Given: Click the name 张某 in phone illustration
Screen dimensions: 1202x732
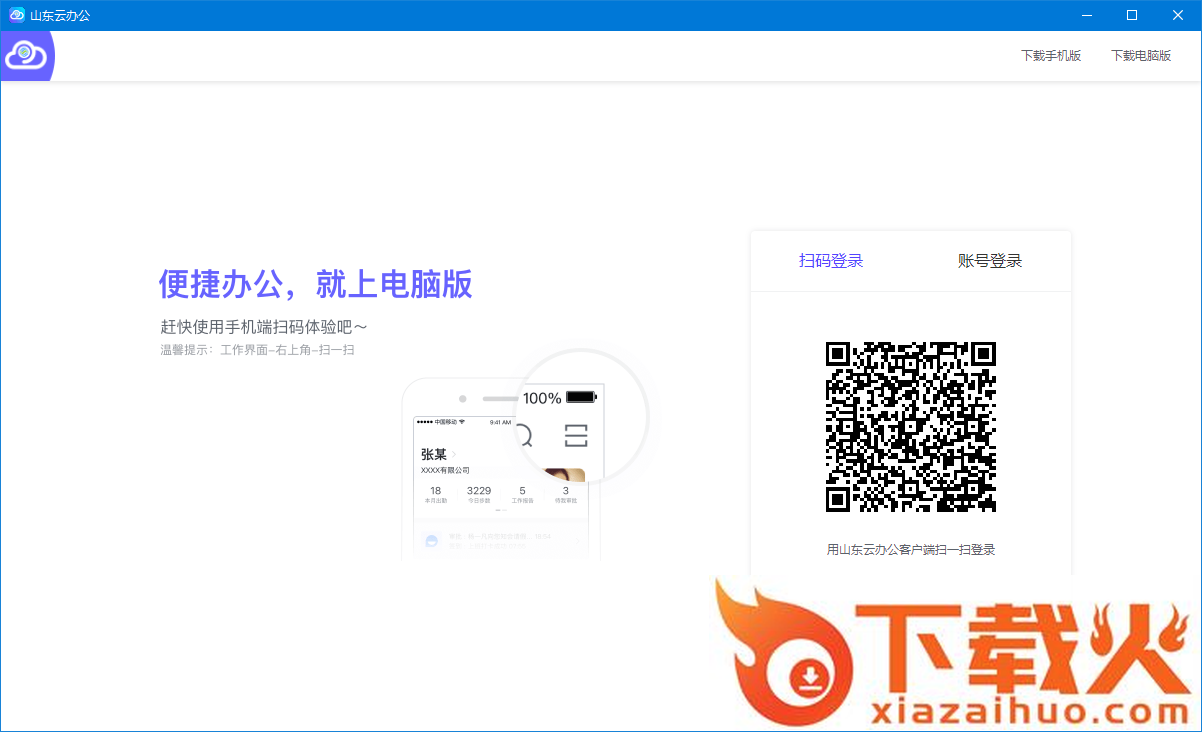Looking at the screenshot, I should [434, 454].
